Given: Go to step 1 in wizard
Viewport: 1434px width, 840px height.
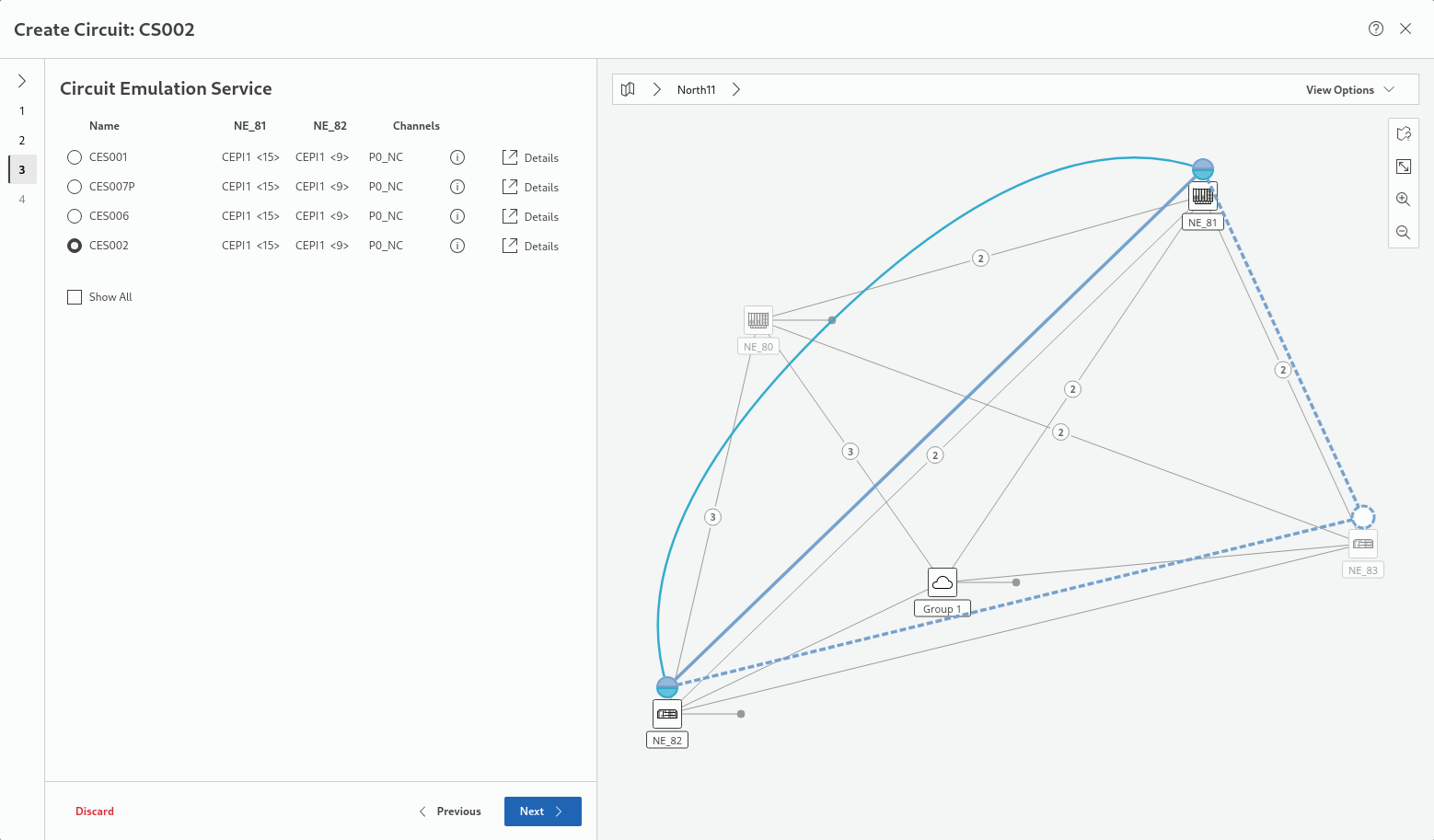Looking at the screenshot, I should click(x=22, y=110).
